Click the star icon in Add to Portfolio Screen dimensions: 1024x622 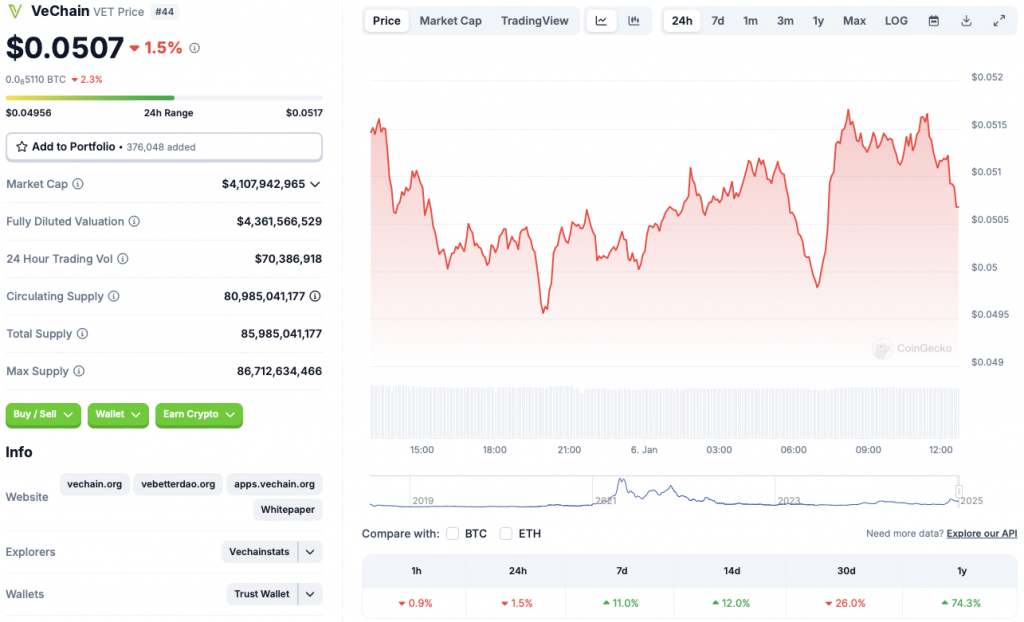[x=22, y=146]
